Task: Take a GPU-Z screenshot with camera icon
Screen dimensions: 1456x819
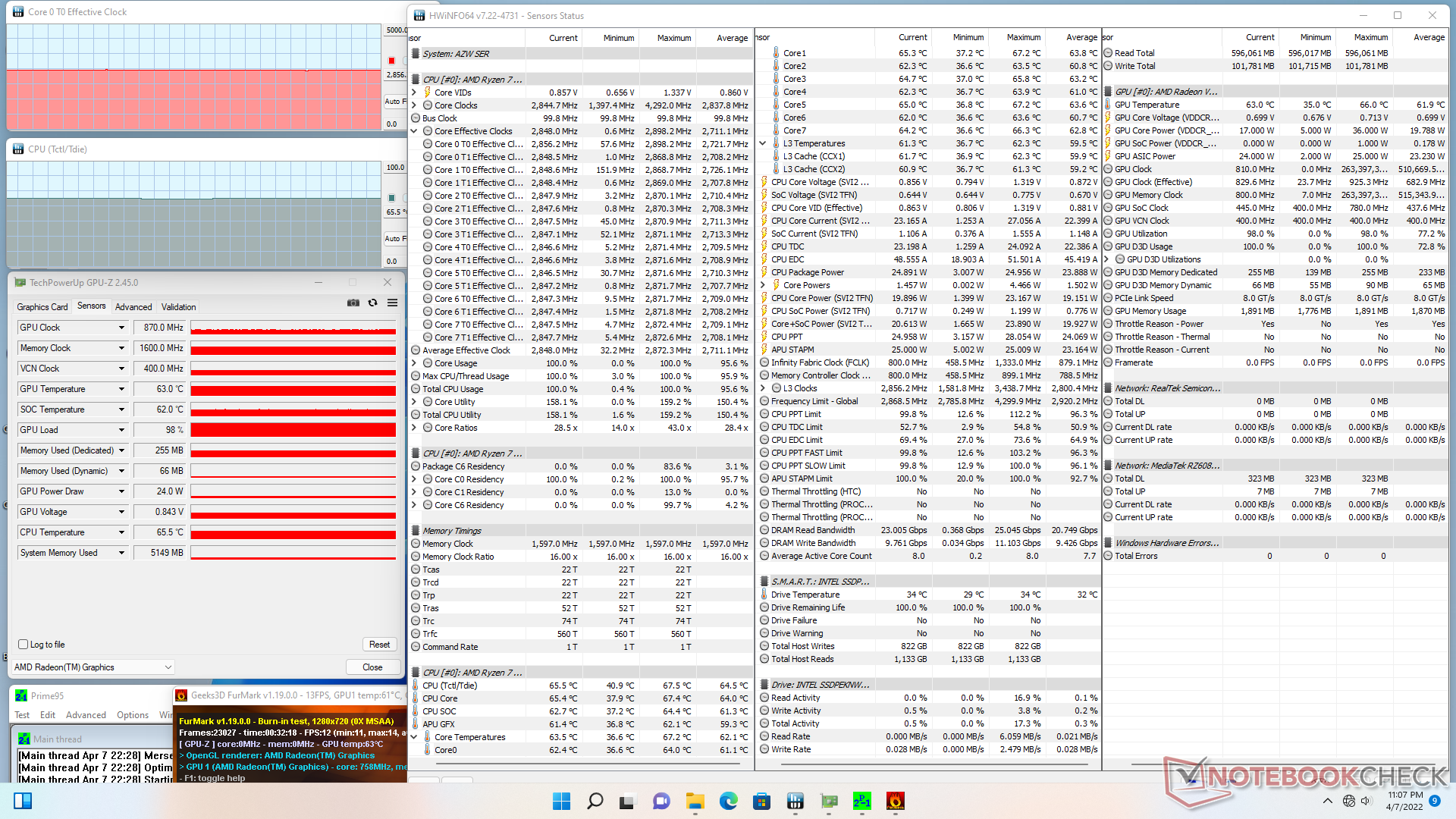Action: (353, 303)
